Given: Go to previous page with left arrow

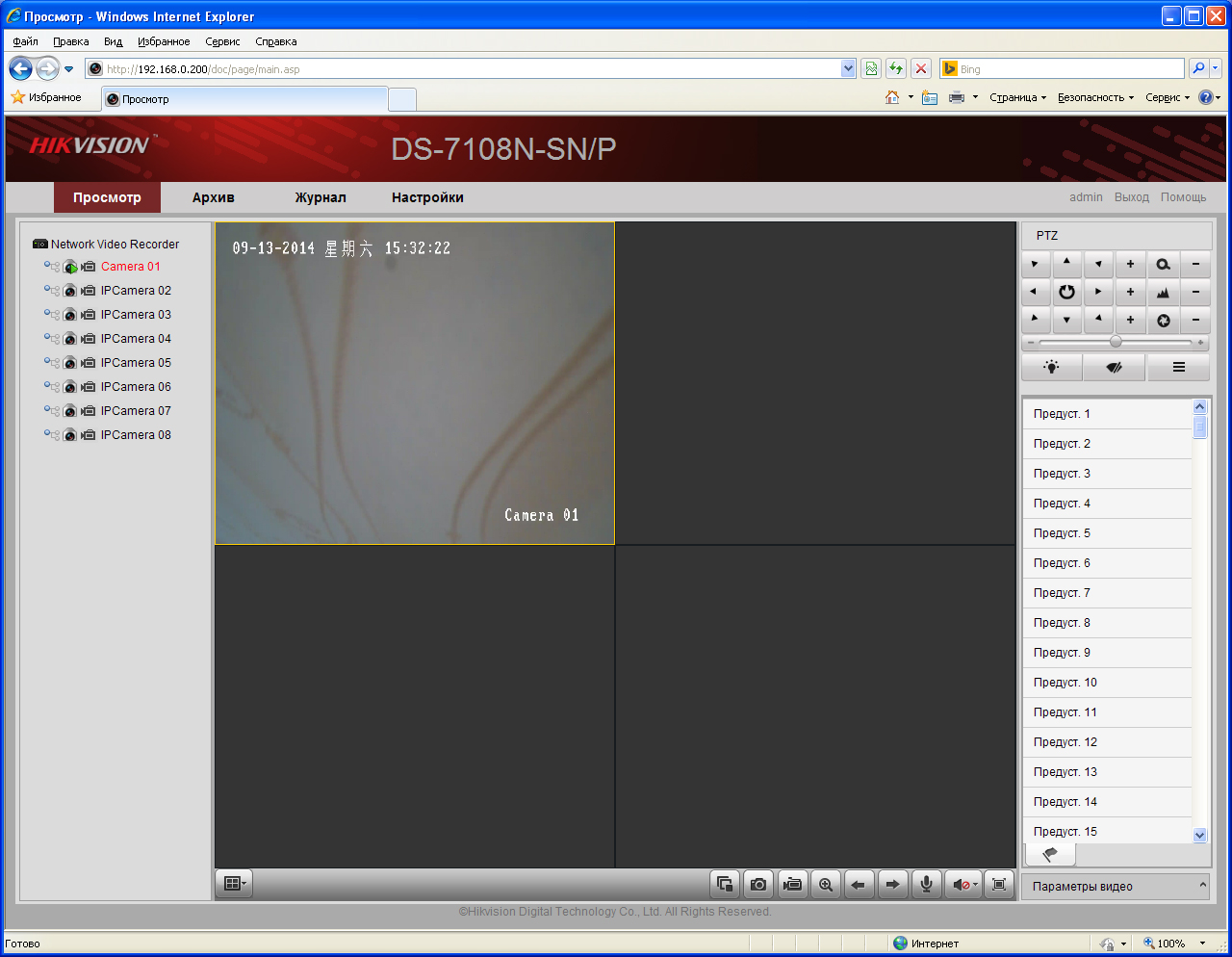Looking at the screenshot, I should click(x=859, y=884).
